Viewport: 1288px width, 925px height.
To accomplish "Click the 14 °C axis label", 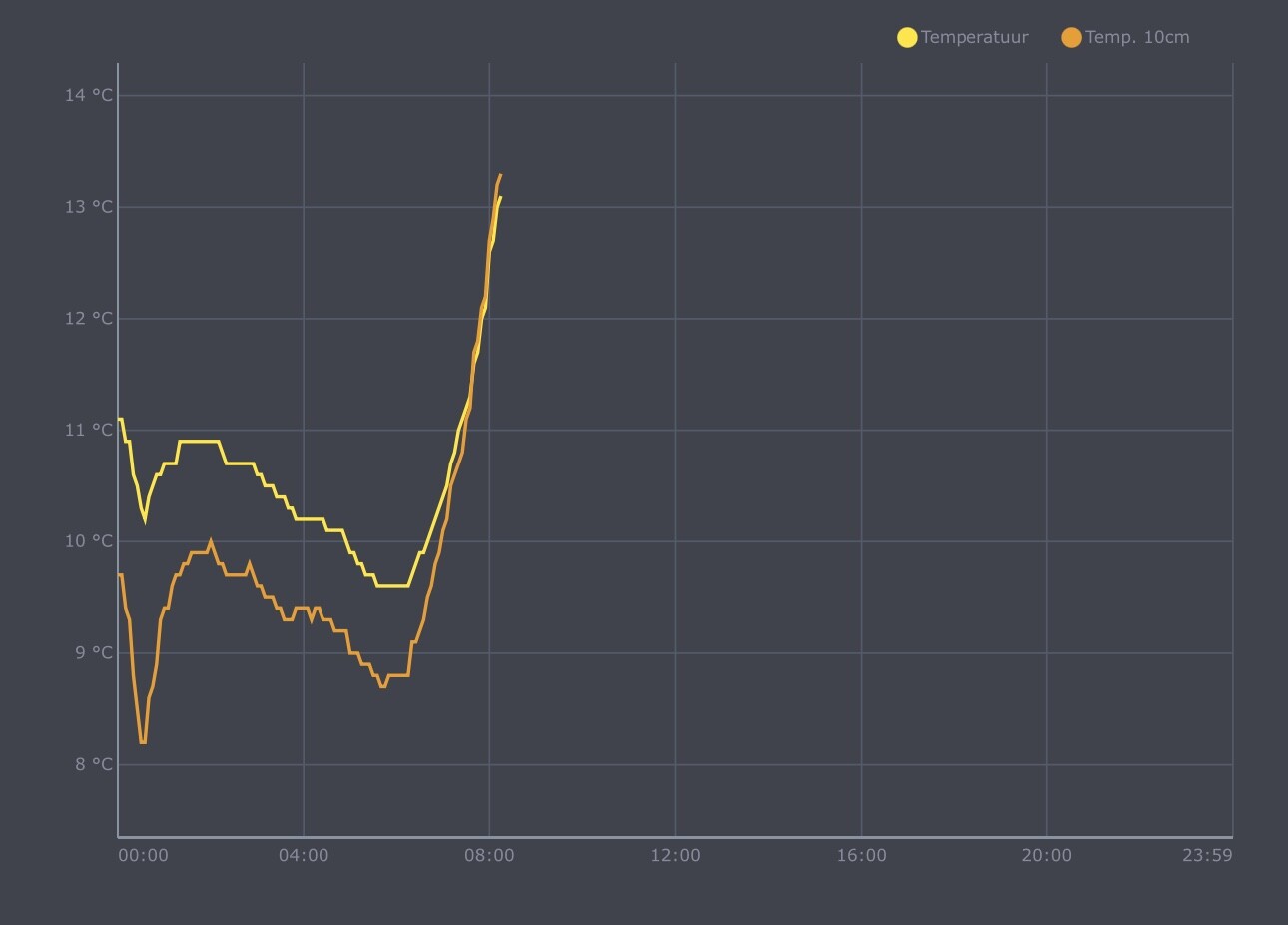I will coord(89,95).
